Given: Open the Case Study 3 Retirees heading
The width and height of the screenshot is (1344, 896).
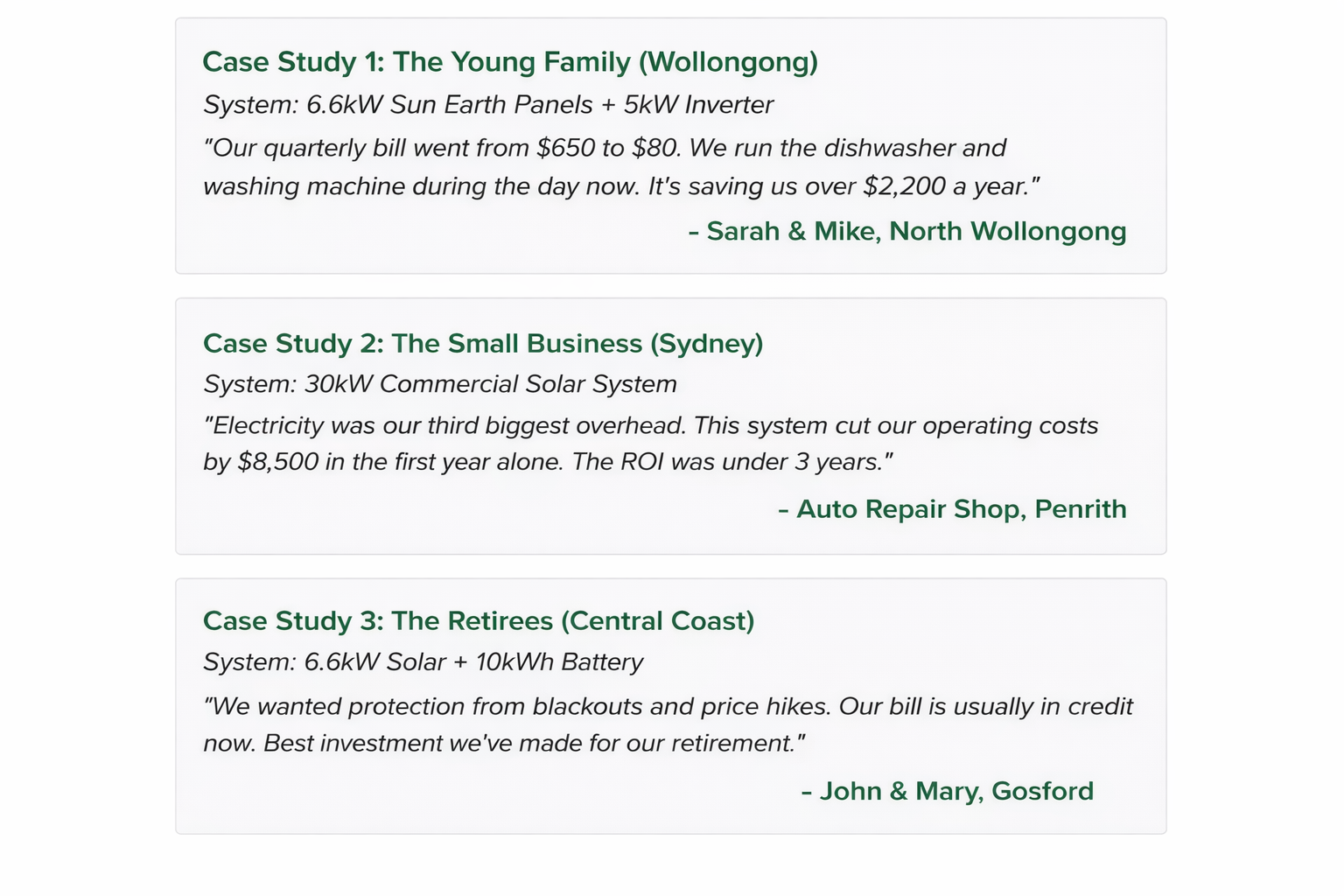Looking at the screenshot, I should pyautogui.click(x=479, y=621).
